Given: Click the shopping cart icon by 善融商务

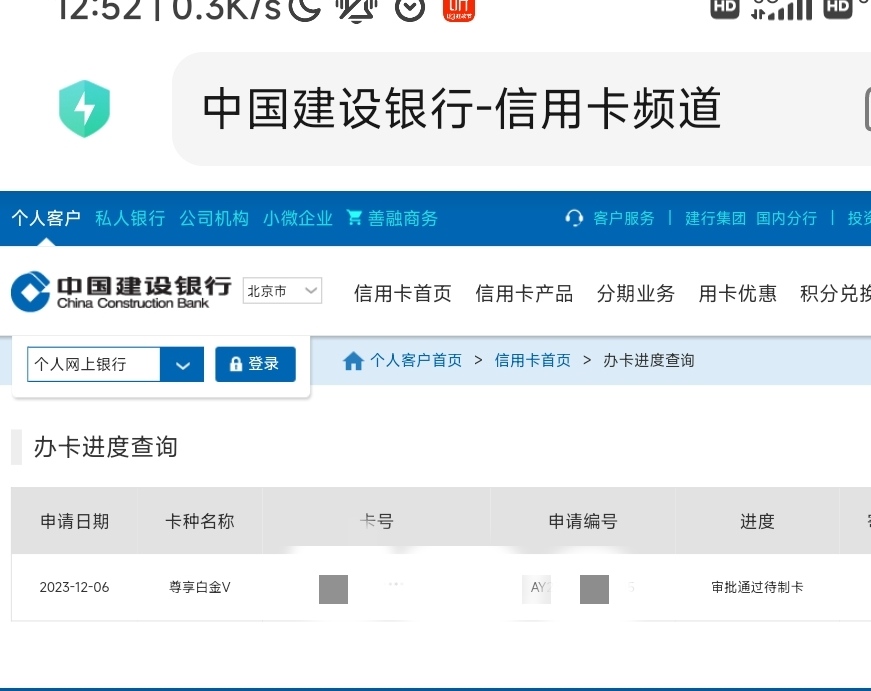Looking at the screenshot, I should (x=354, y=218).
